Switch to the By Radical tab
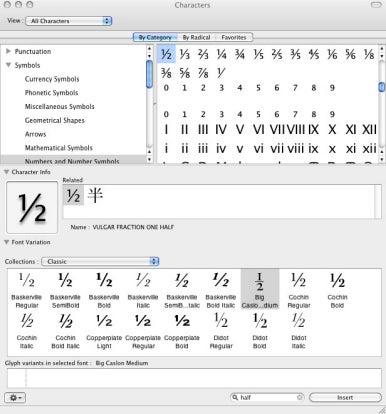The image size is (386, 414). [x=196, y=37]
